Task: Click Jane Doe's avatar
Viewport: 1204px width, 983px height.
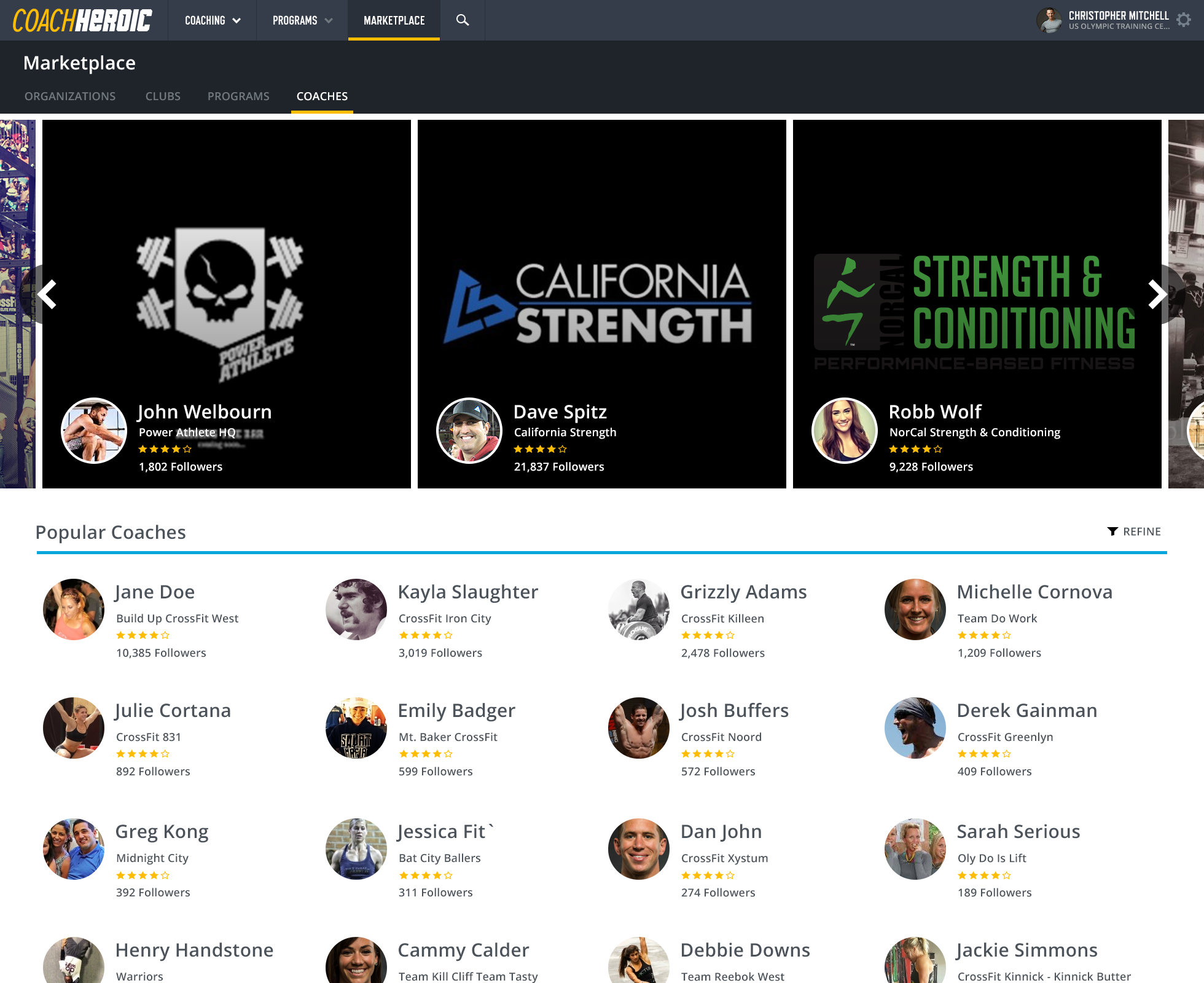Action: point(74,609)
